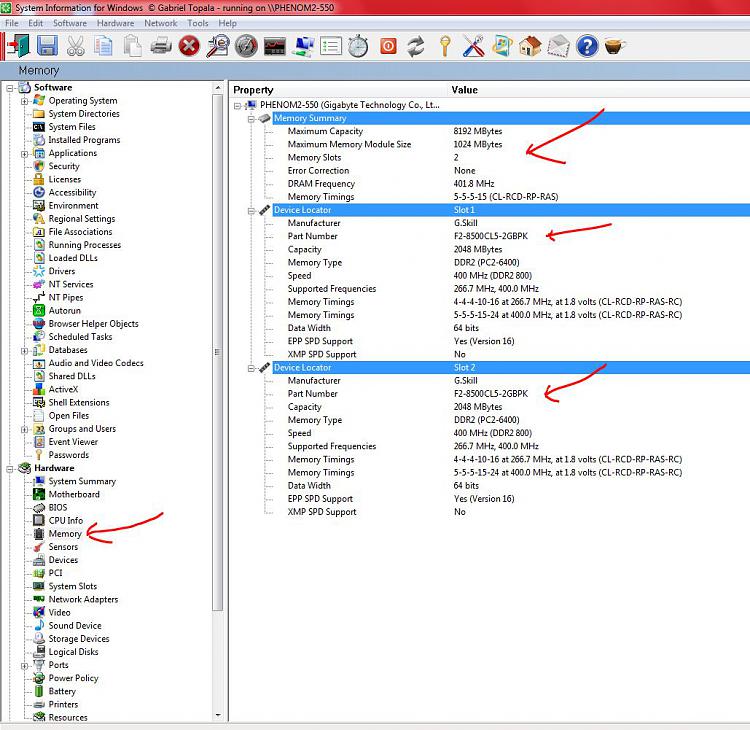Click the Copy documents toolbar icon
The width and height of the screenshot is (750, 730).
[103, 46]
